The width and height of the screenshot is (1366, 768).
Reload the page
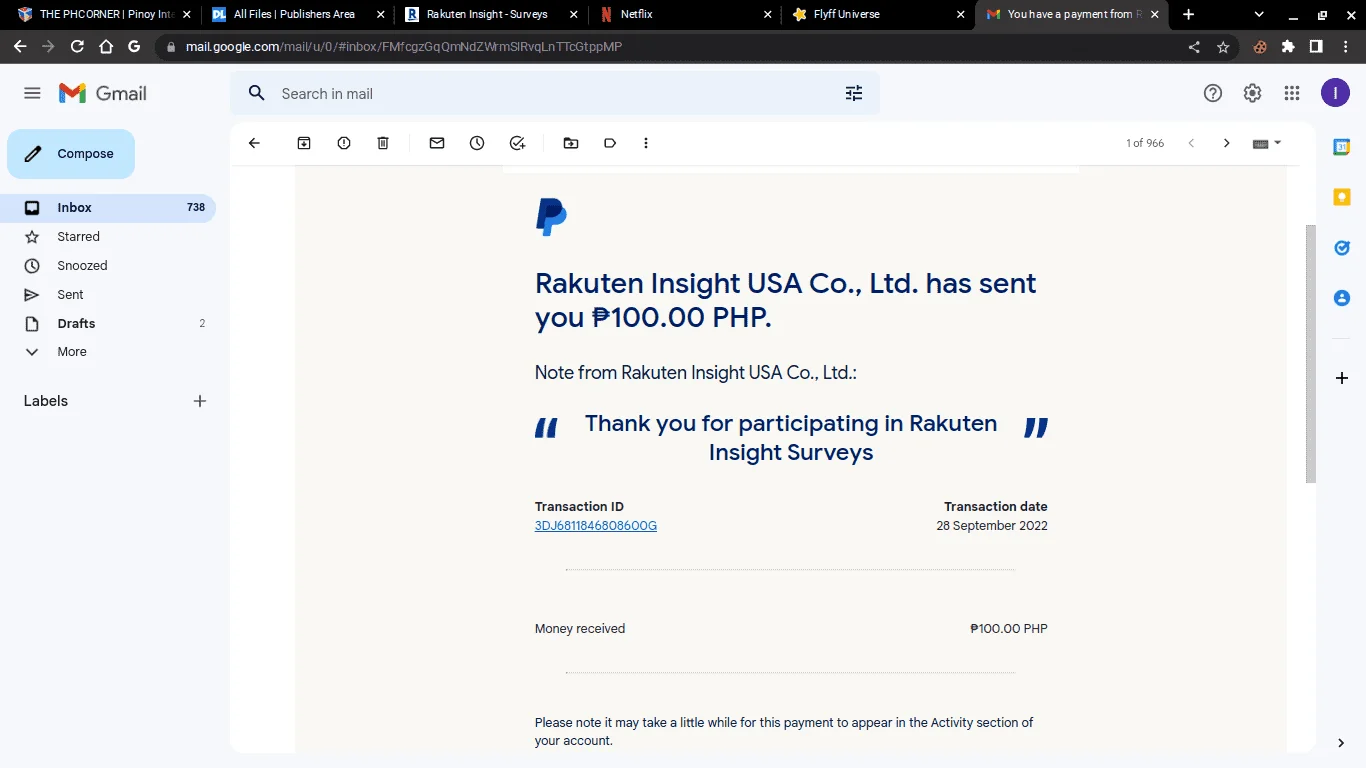coord(77,47)
